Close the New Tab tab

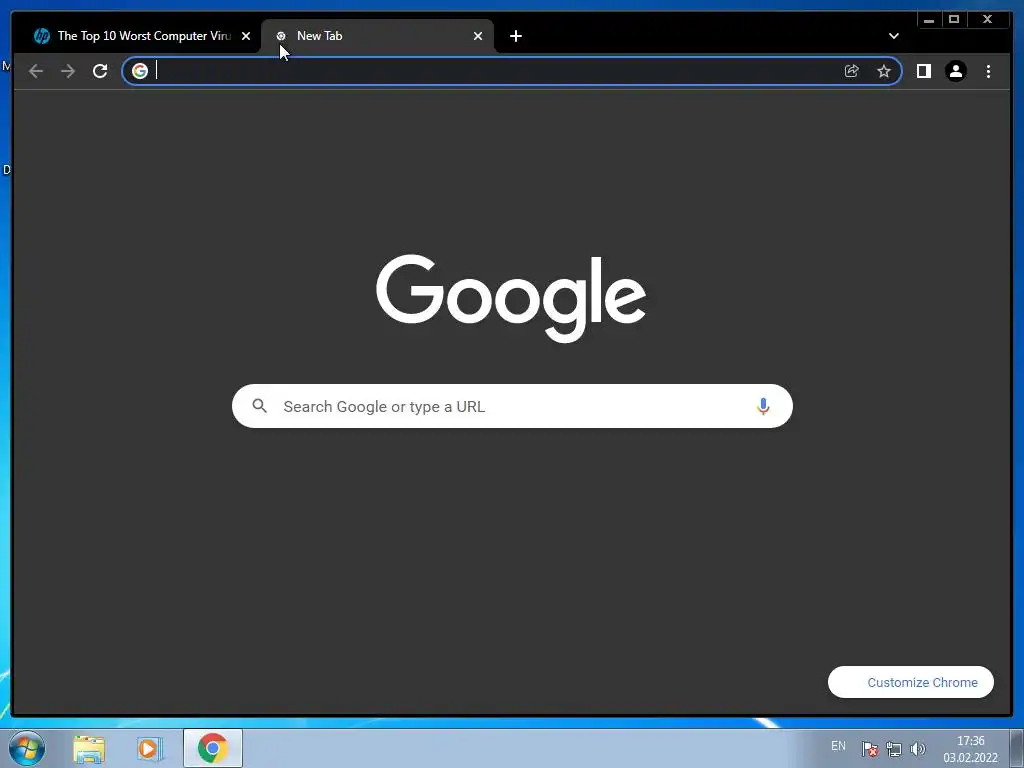(x=478, y=36)
